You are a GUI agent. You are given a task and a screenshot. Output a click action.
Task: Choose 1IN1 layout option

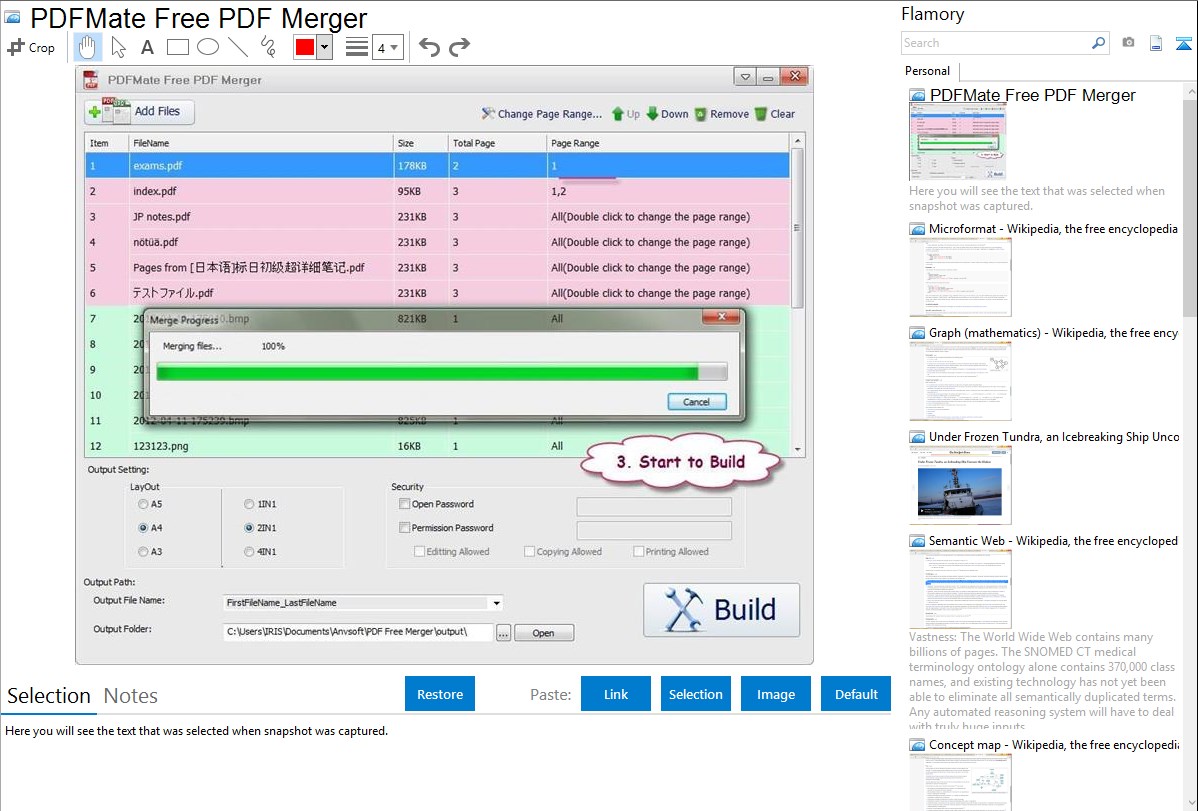[249, 504]
